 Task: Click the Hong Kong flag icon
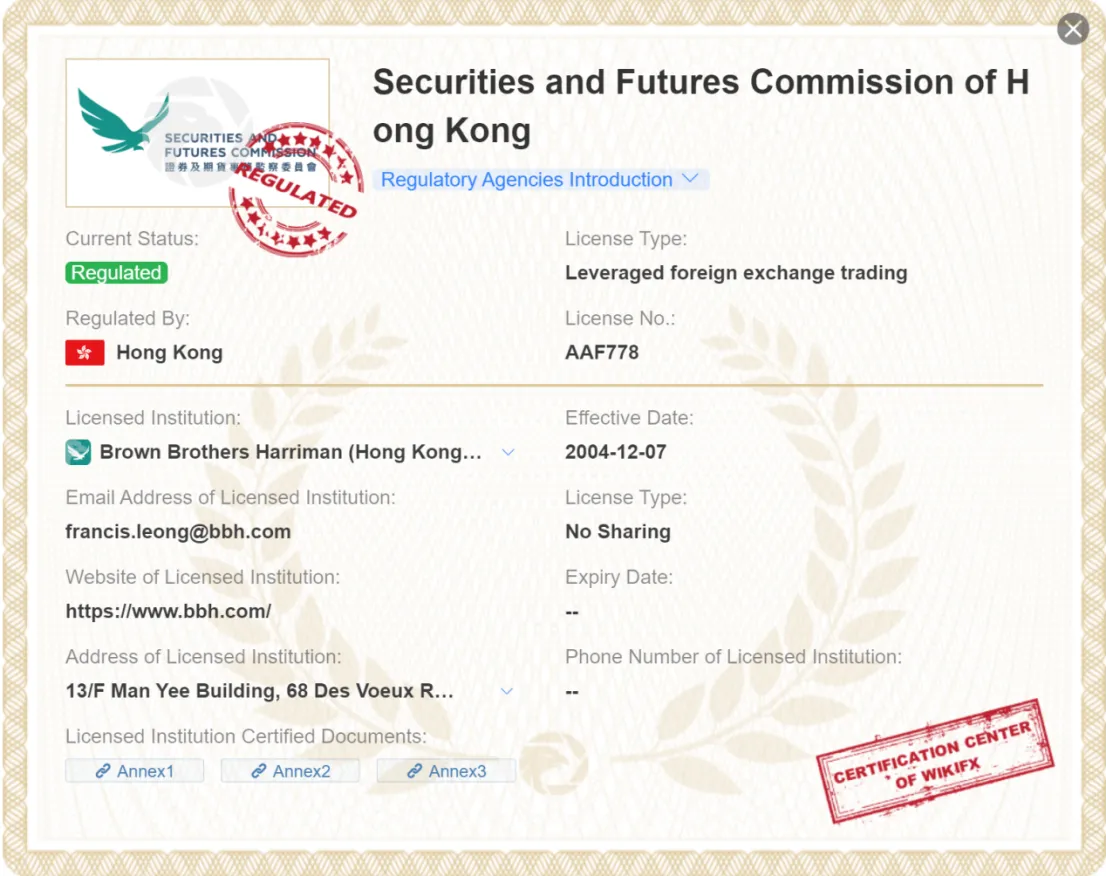(85, 352)
